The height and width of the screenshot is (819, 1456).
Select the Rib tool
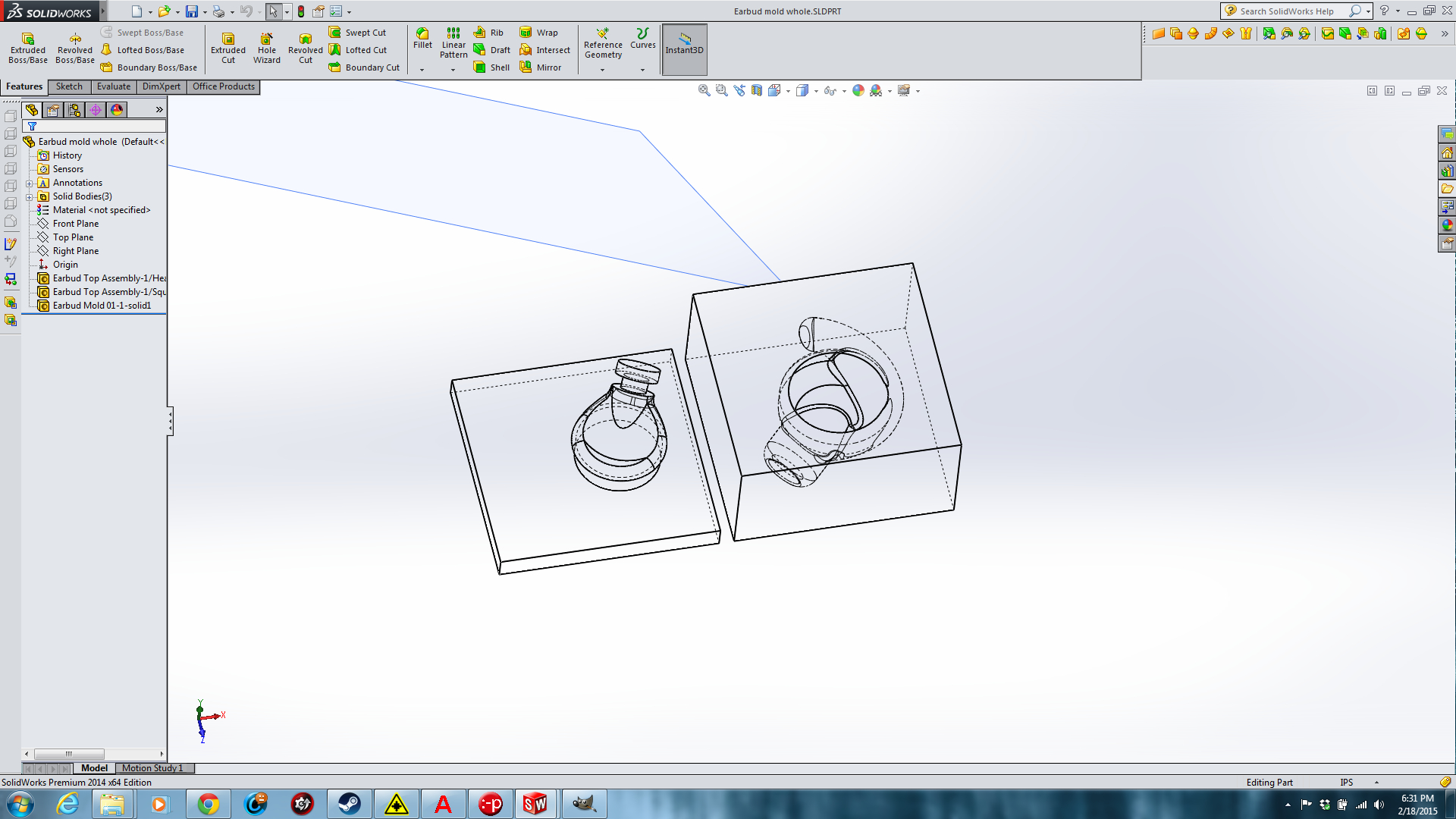pyautogui.click(x=488, y=33)
